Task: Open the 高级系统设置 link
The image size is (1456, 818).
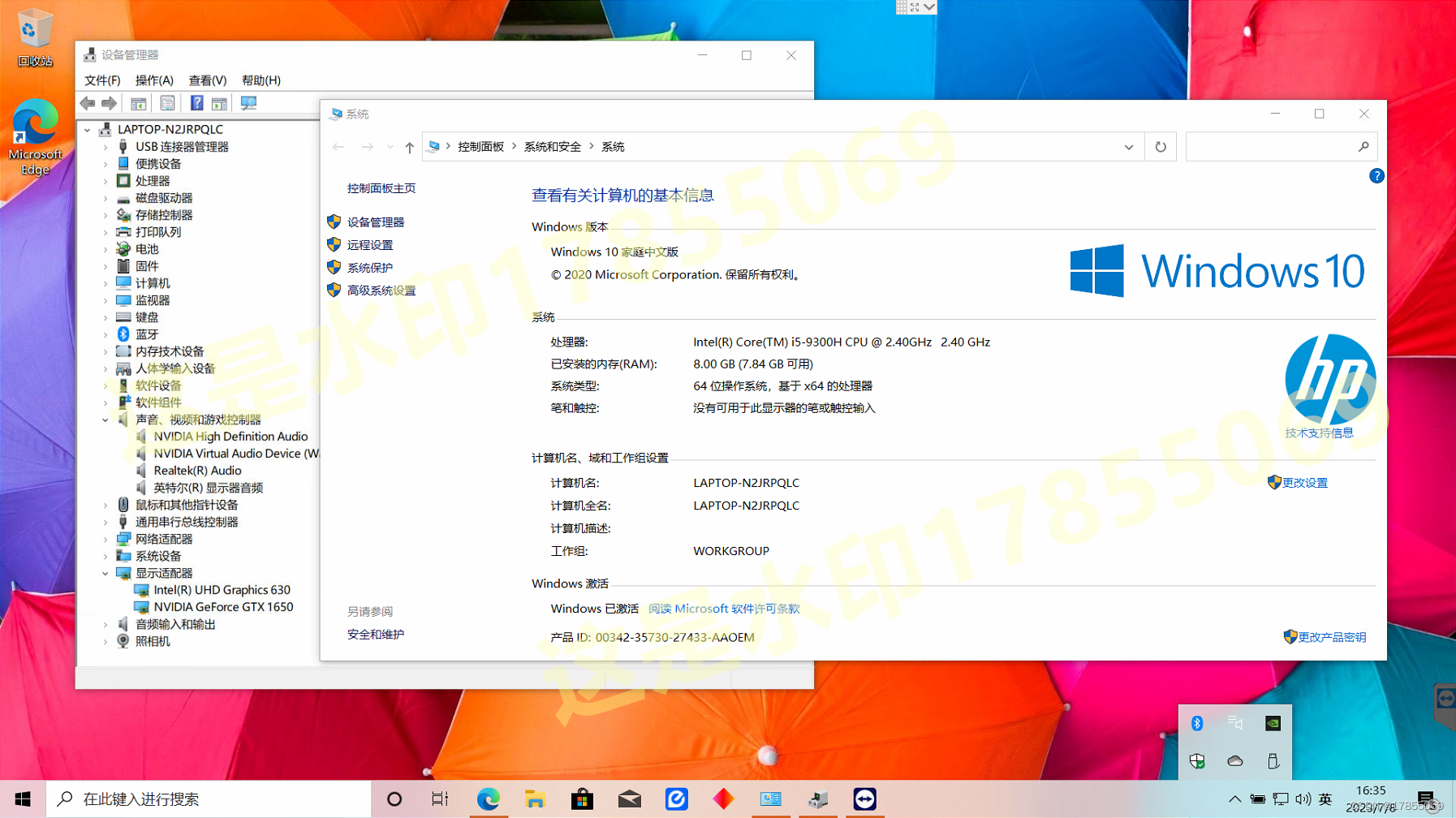Action: click(381, 291)
